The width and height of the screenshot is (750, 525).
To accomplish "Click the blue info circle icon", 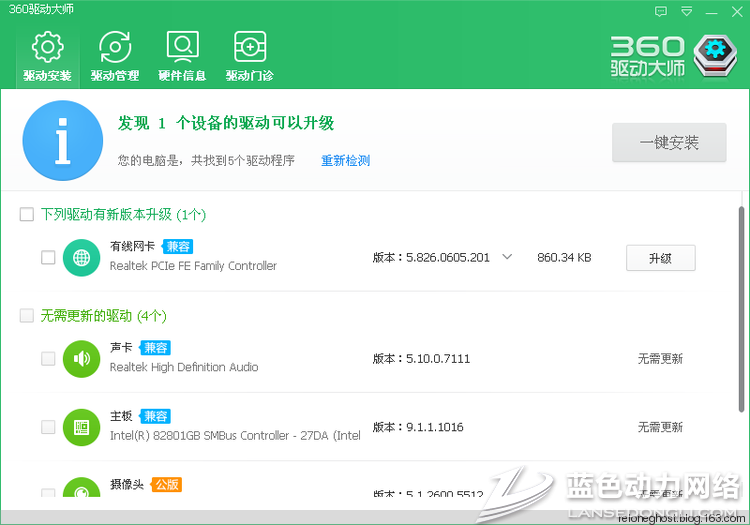I will (x=62, y=145).
